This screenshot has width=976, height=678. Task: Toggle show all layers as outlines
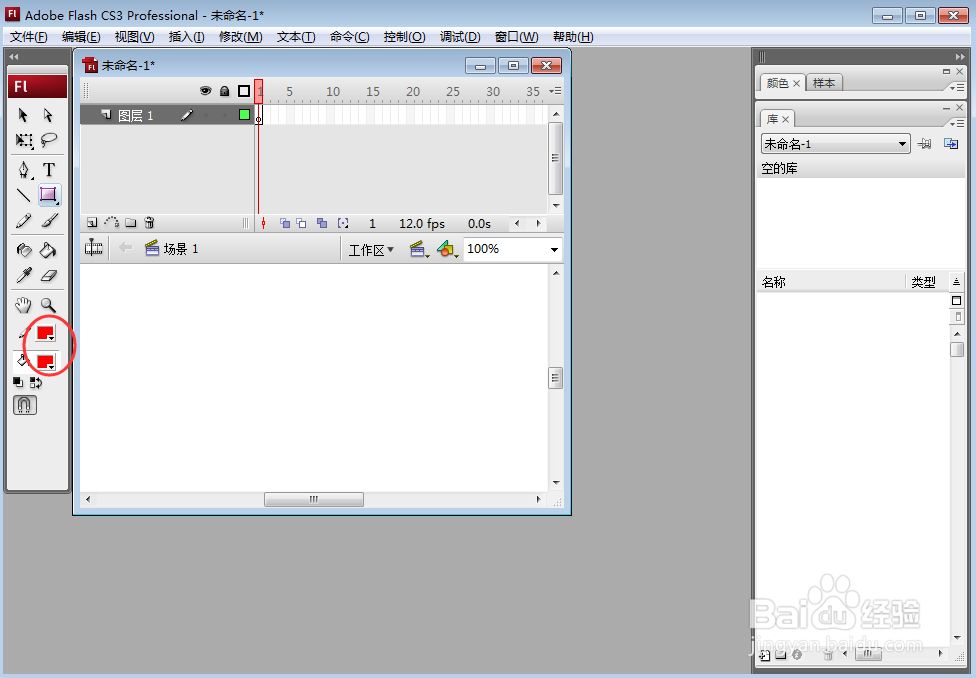[x=244, y=91]
